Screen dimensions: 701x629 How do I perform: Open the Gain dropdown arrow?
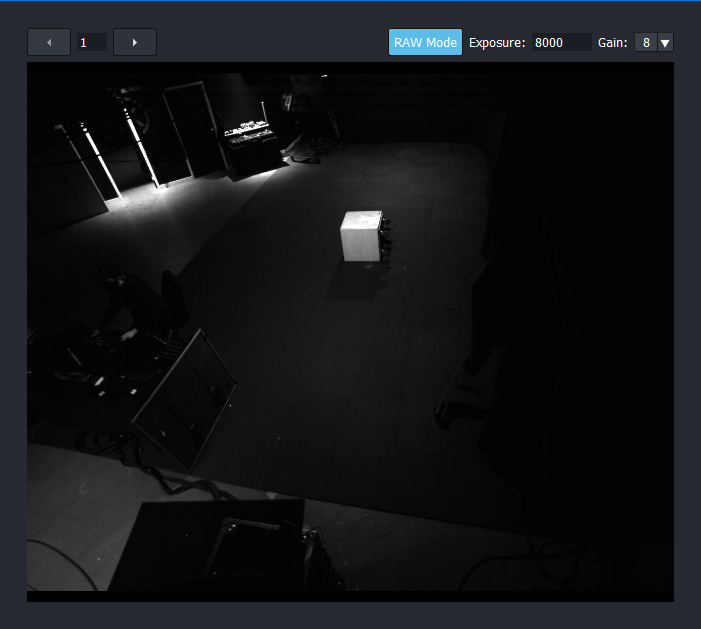click(x=666, y=42)
